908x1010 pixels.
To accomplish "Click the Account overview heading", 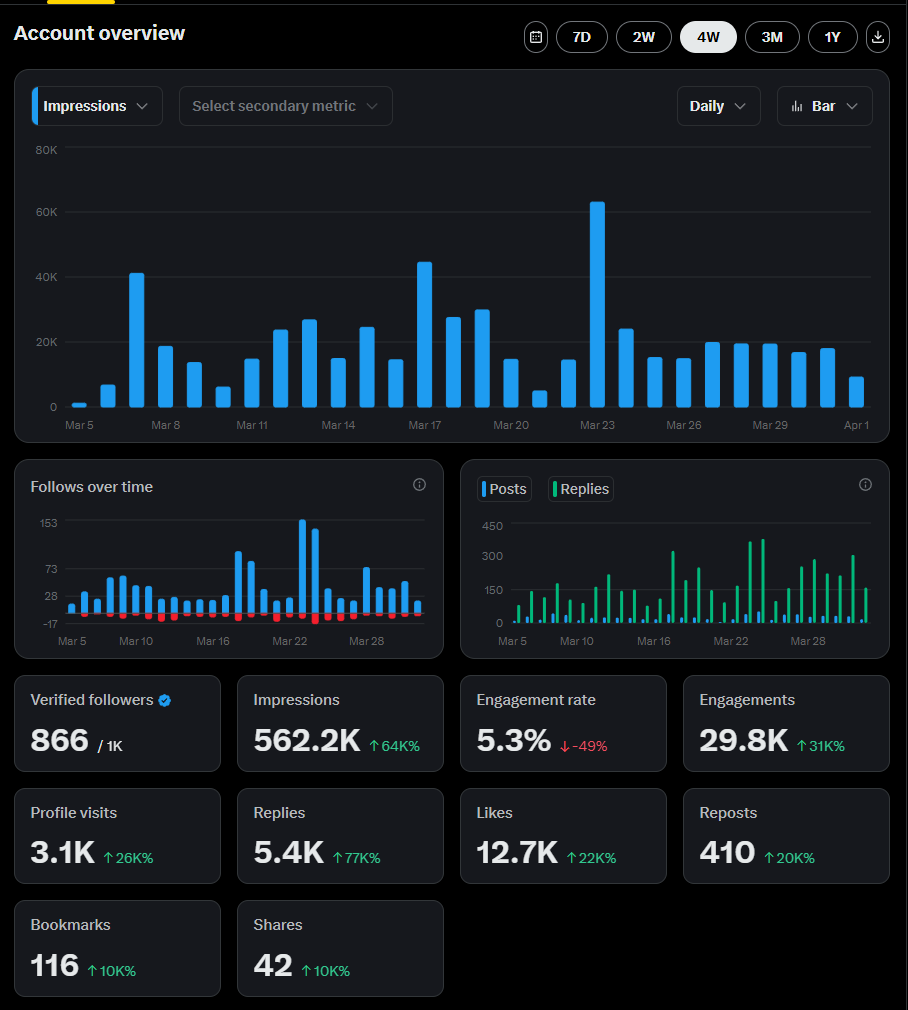I will point(99,33).
